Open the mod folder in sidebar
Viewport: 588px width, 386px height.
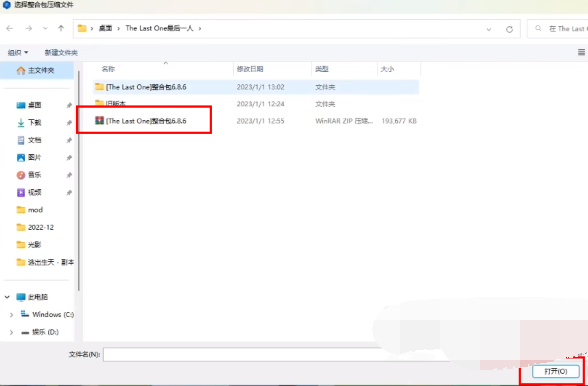[30, 210]
